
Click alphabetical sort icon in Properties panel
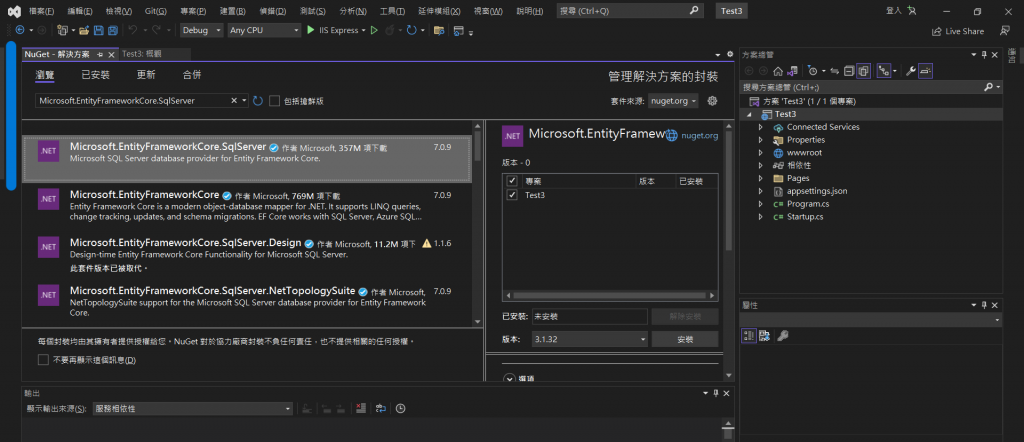(x=763, y=336)
